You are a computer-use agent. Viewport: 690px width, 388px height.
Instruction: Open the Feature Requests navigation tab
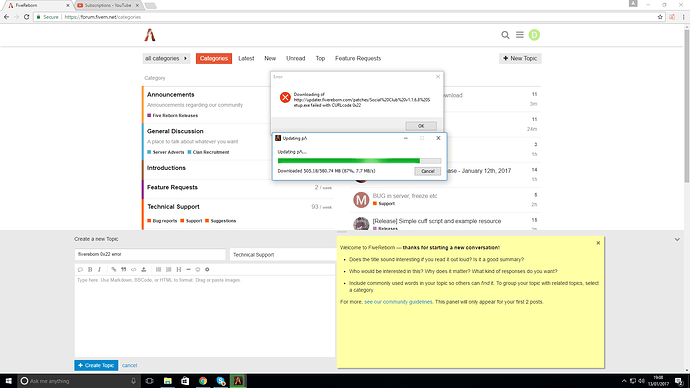[358, 59]
